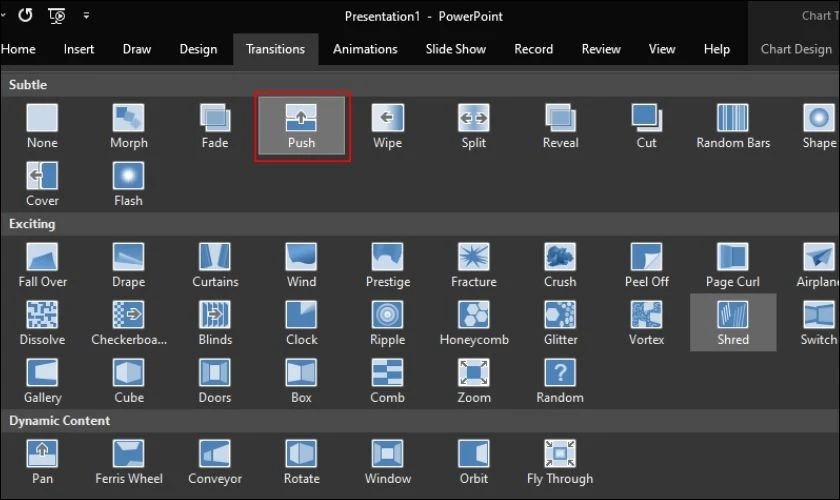This screenshot has height=500, width=840.
Task: Apply the Blinds transition
Action: [x=215, y=323]
